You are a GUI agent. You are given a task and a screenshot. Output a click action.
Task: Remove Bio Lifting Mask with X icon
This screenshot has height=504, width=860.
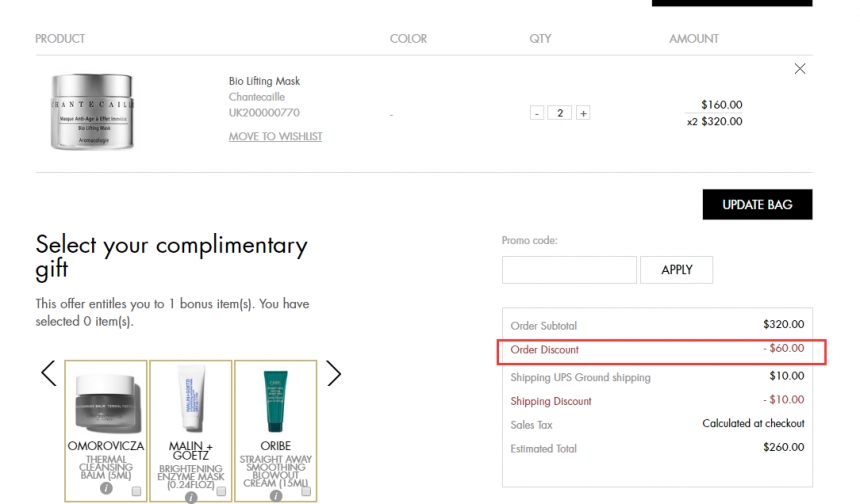[799, 69]
